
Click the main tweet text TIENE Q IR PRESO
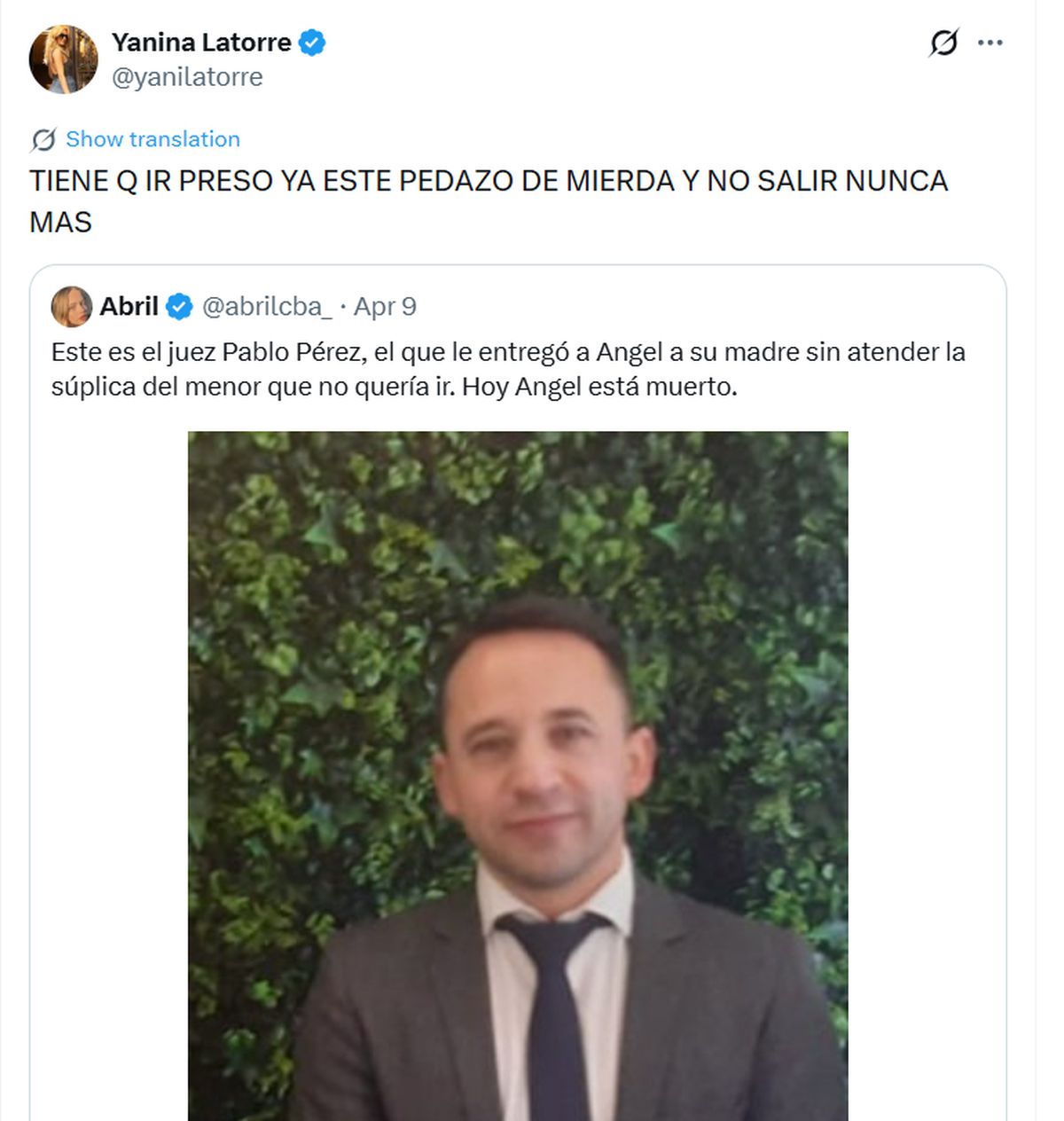[489, 200]
